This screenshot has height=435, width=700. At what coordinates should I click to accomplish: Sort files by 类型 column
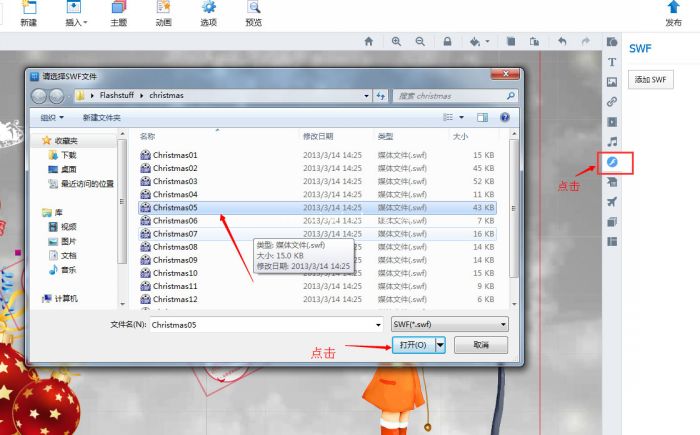point(385,136)
